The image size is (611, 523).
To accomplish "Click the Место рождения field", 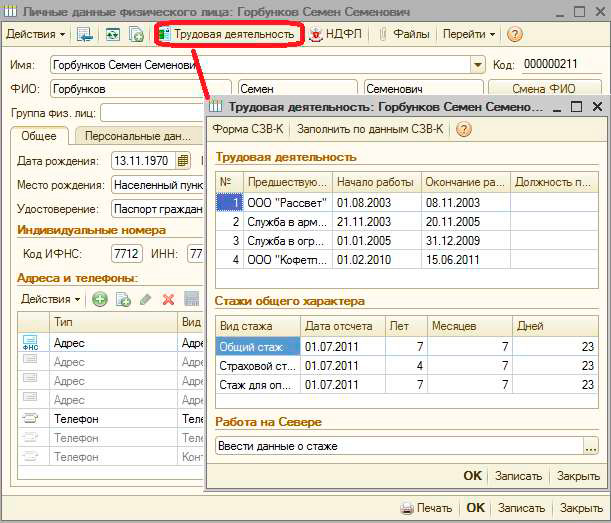I will click(158, 185).
